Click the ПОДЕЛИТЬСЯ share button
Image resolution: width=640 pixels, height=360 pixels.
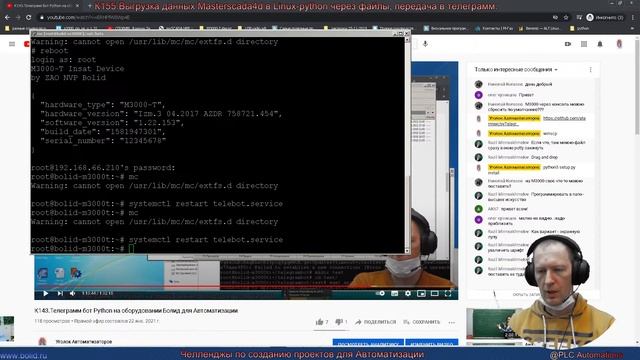pos(375,322)
